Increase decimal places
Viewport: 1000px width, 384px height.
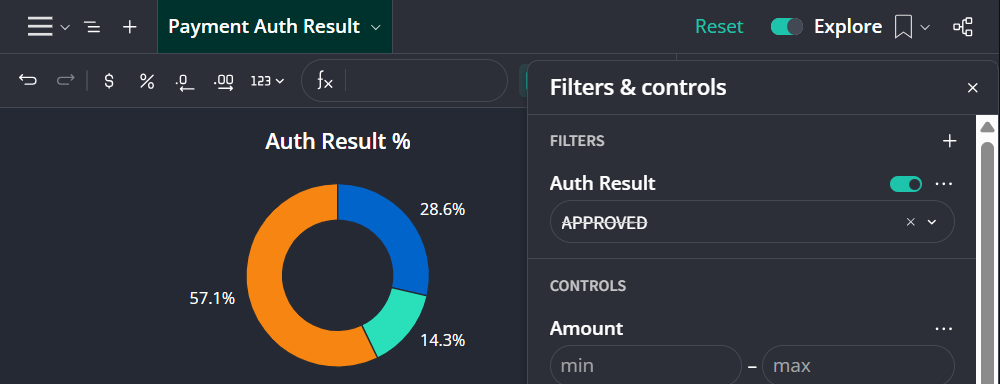[x=223, y=82]
